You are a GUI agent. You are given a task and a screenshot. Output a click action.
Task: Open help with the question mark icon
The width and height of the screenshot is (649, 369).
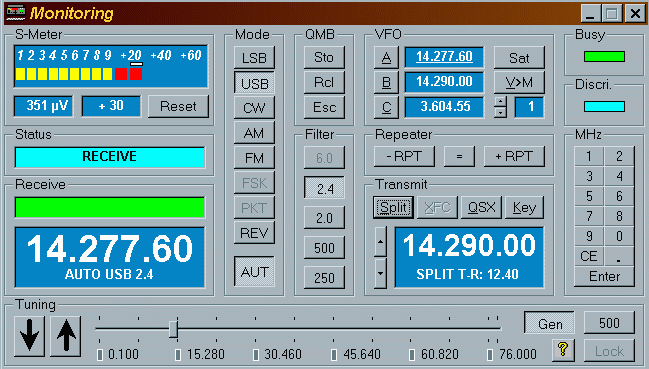(563, 350)
